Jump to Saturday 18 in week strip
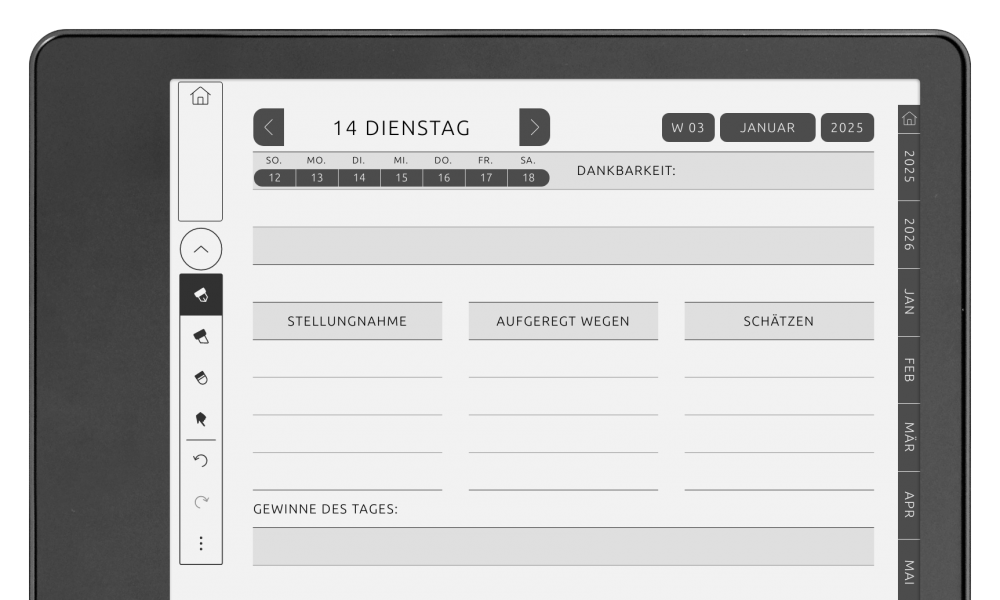Screen dimensions: 1000x600 click(529, 178)
